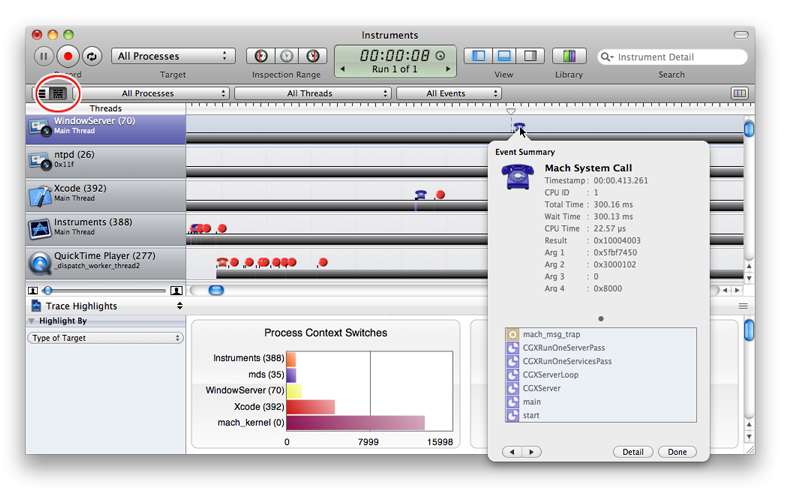This screenshot has height=495, width=789.
Task: Expand the Type of Target dropdown
Action: pos(105,338)
